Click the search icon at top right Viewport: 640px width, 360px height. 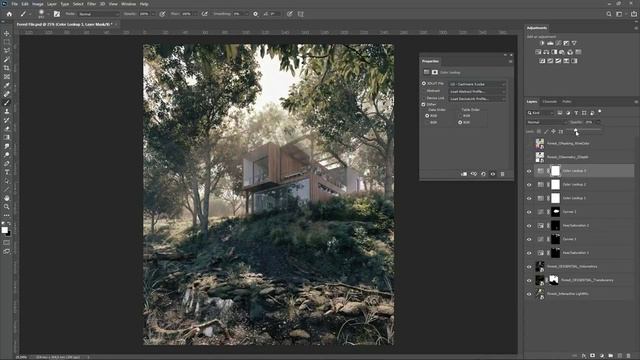click(x=609, y=14)
